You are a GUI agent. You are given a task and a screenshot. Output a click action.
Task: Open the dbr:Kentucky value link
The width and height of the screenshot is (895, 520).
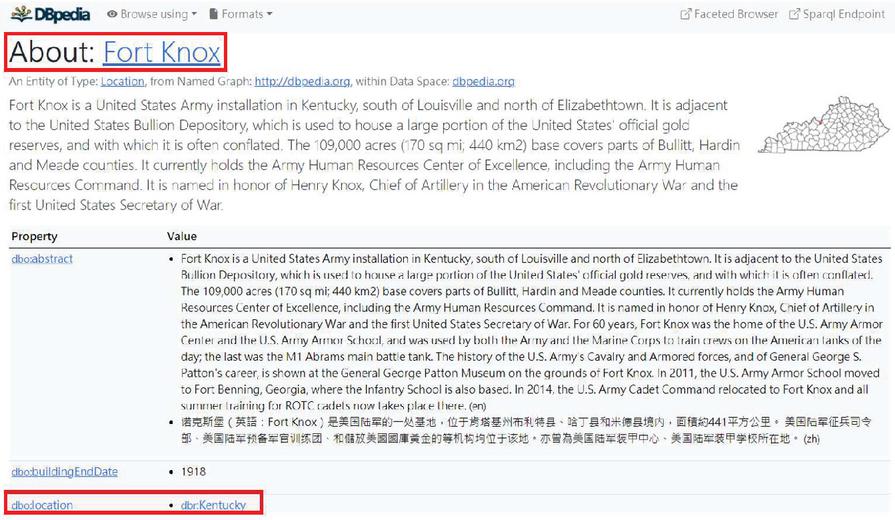[213, 505]
